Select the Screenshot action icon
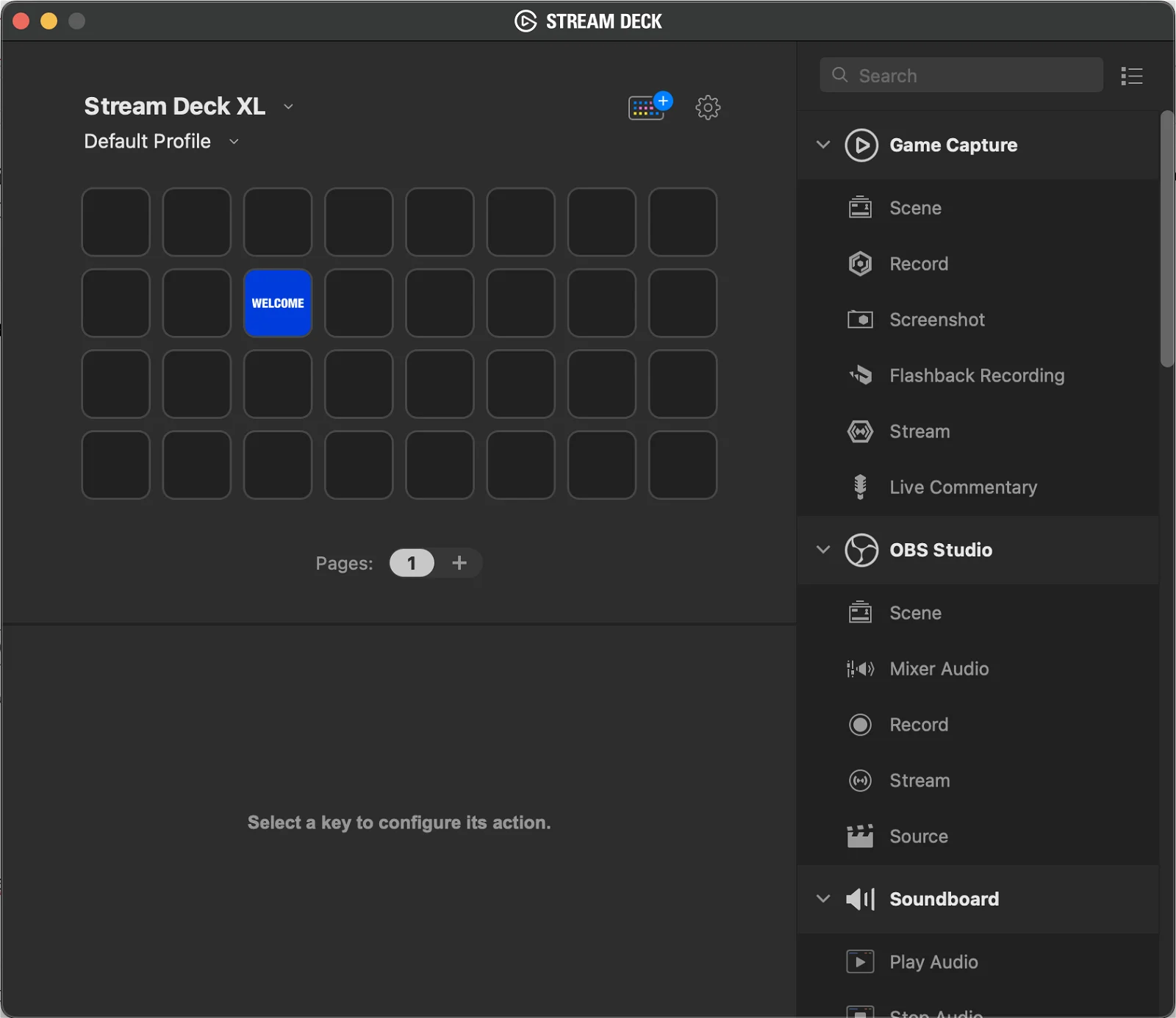 [861, 320]
